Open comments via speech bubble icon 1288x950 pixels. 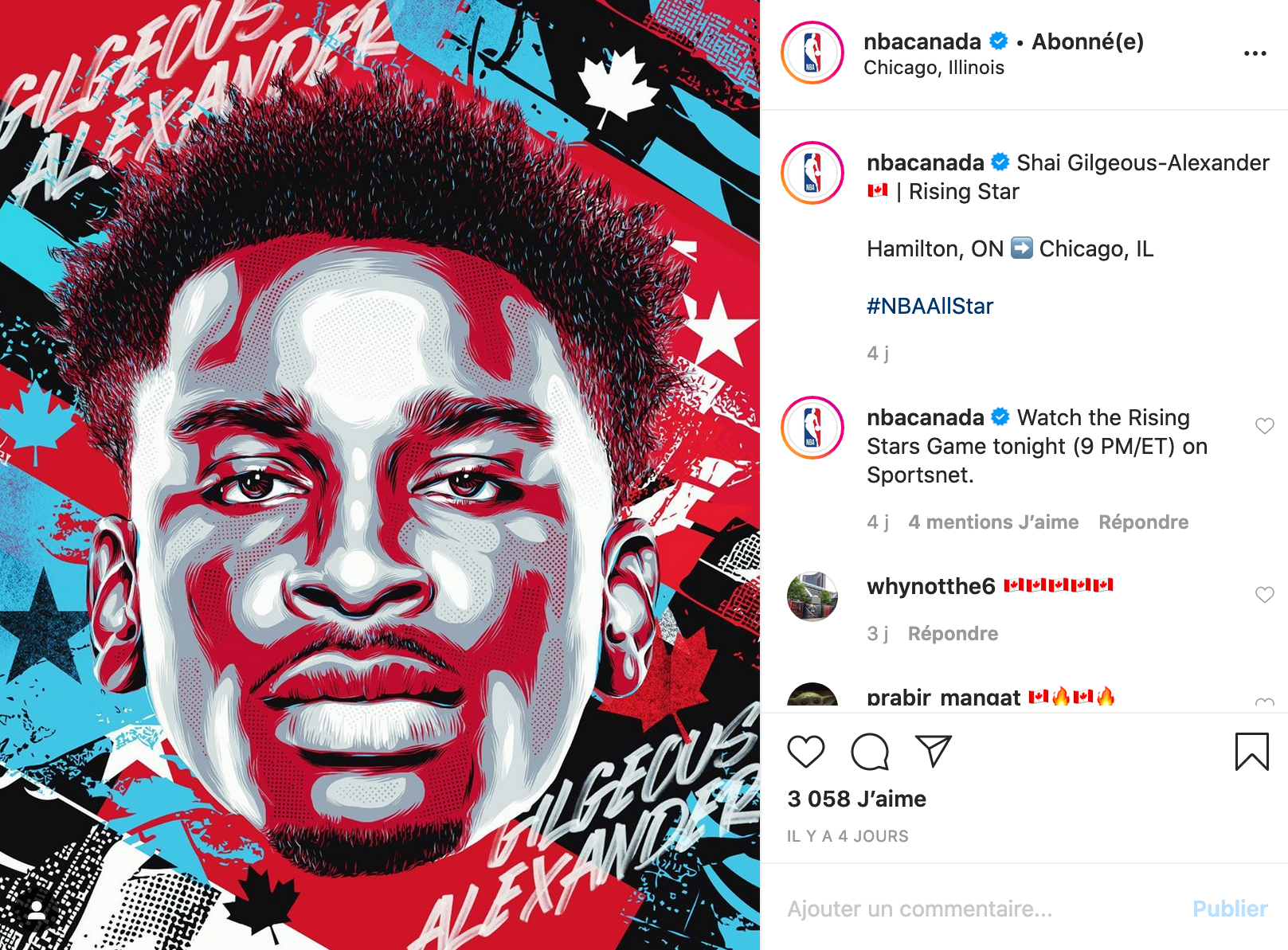[x=870, y=752]
